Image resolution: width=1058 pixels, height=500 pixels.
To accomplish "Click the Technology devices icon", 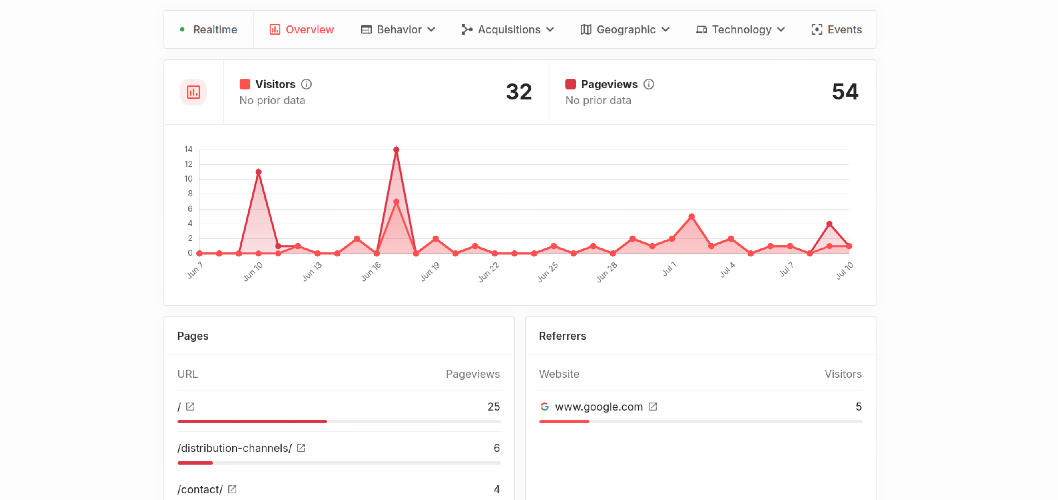I will [x=701, y=30].
